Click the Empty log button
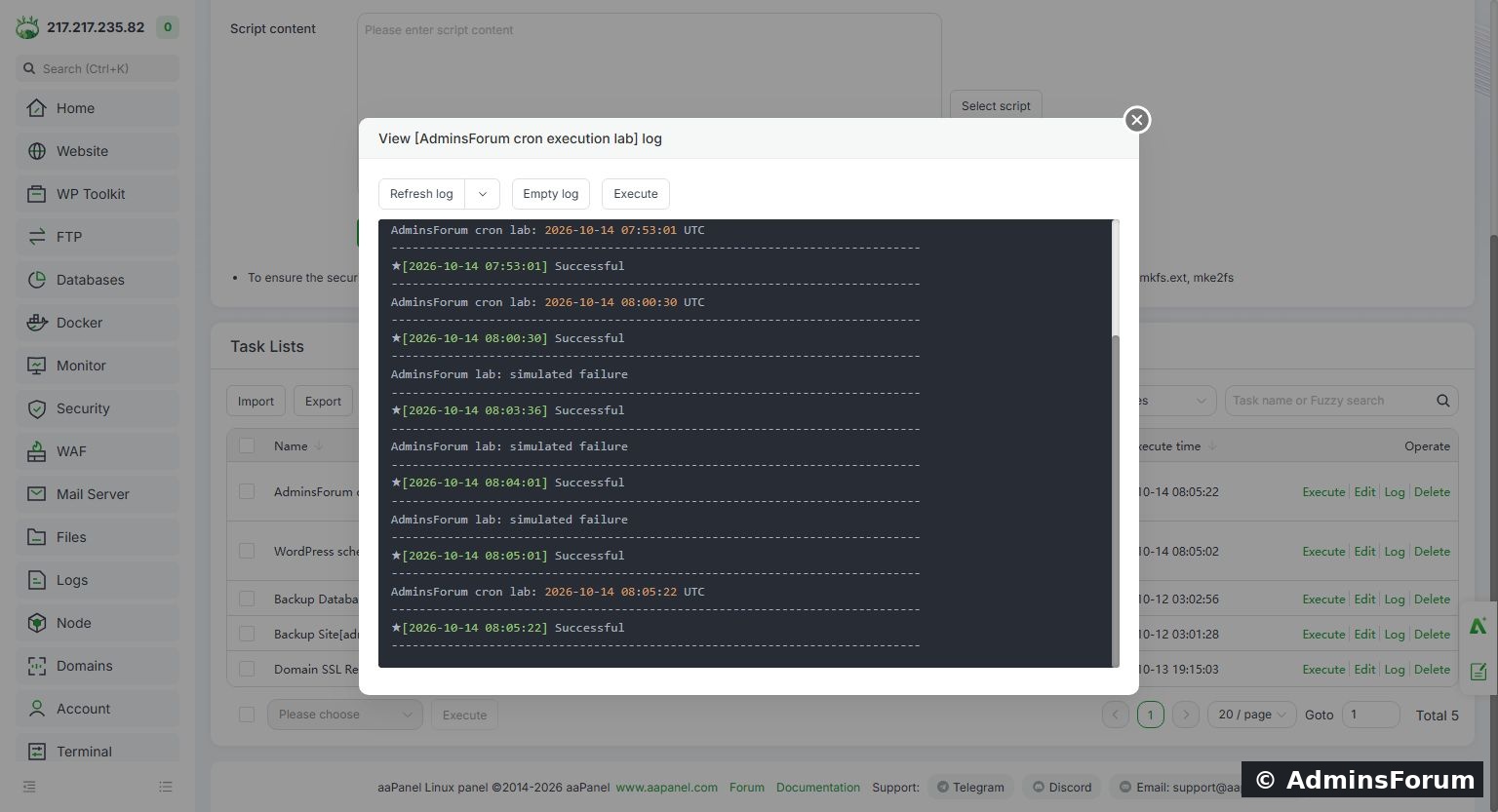Screen dimensions: 1498x812 pos(551,194)
